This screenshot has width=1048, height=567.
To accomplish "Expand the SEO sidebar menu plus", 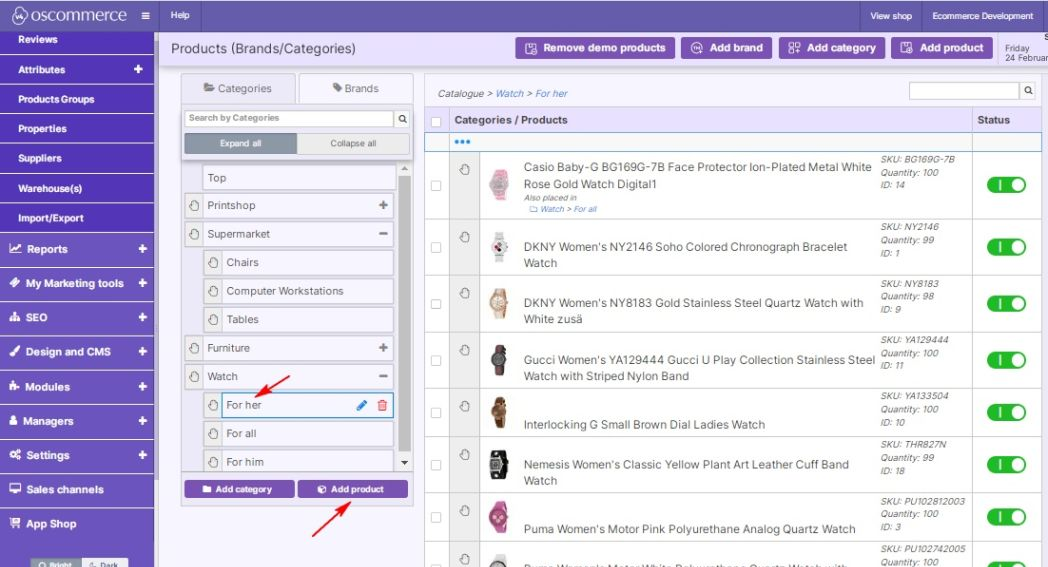I will tap(142, 317).
